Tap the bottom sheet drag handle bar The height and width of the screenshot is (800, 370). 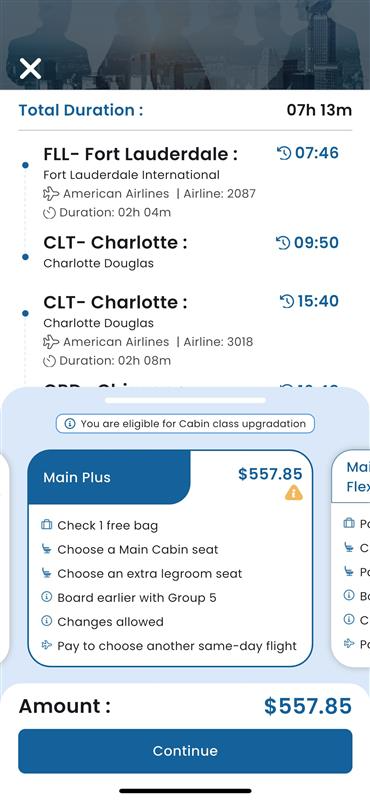coord(185,401)
